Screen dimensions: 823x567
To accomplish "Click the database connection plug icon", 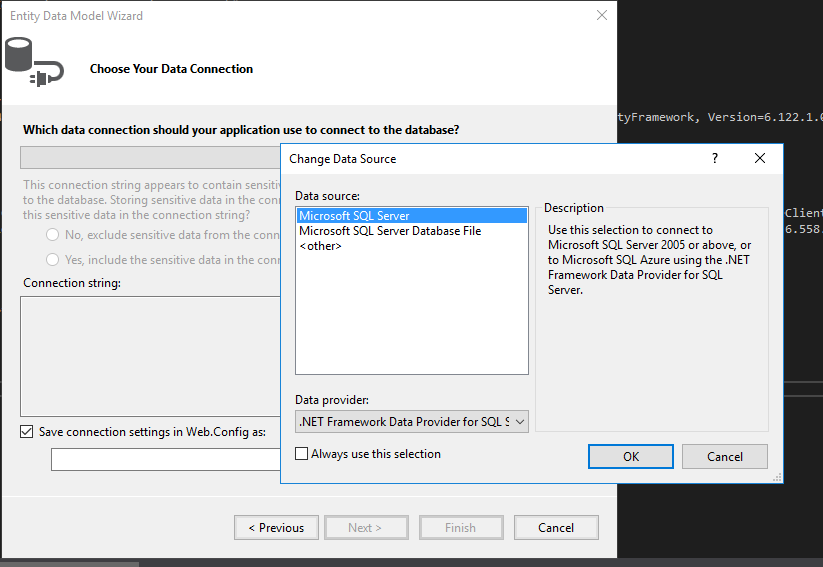I will pos(34,62).
